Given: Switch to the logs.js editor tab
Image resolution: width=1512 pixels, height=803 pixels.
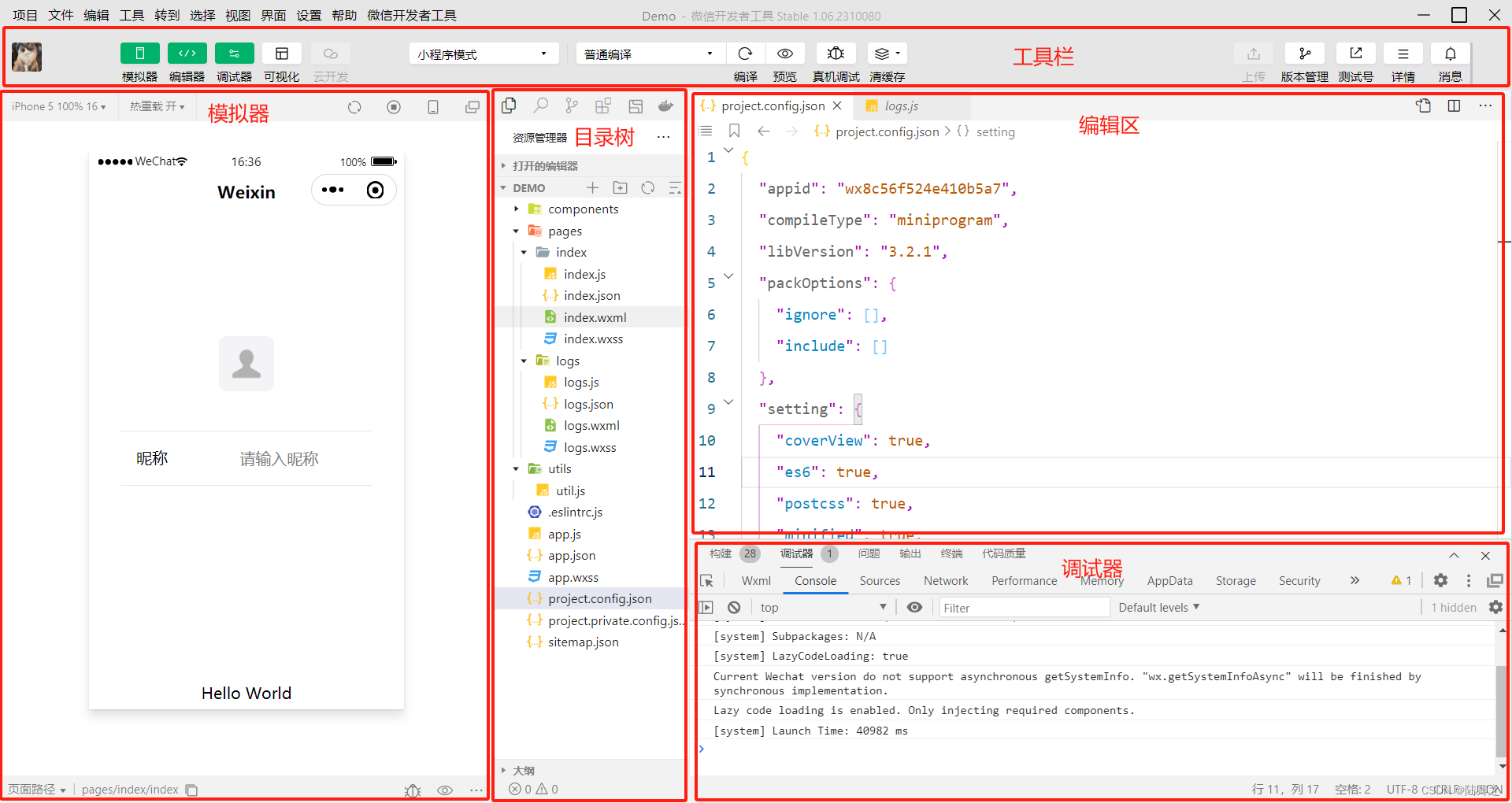Looking at the screenshot, I should point(901,105).
